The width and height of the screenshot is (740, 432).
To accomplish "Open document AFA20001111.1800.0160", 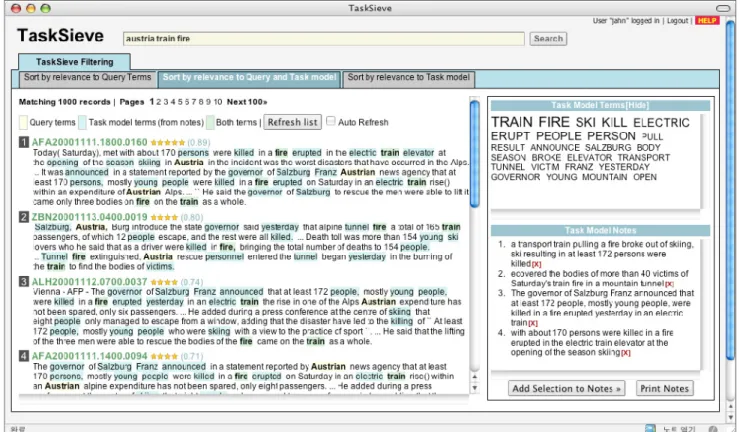I will (90, 142).
